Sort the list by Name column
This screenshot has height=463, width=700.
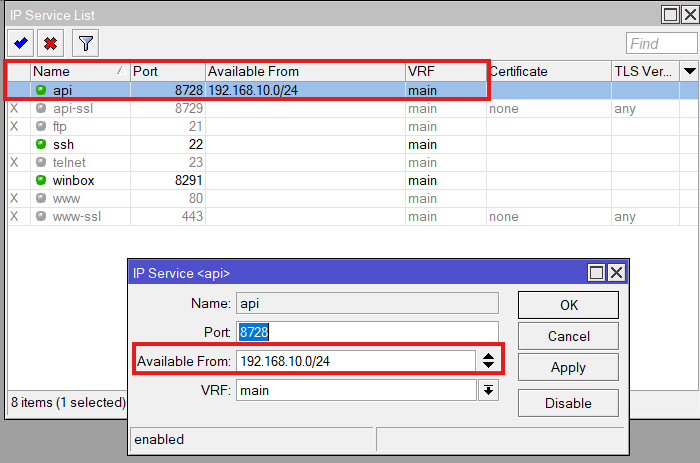tap(80, 72)
